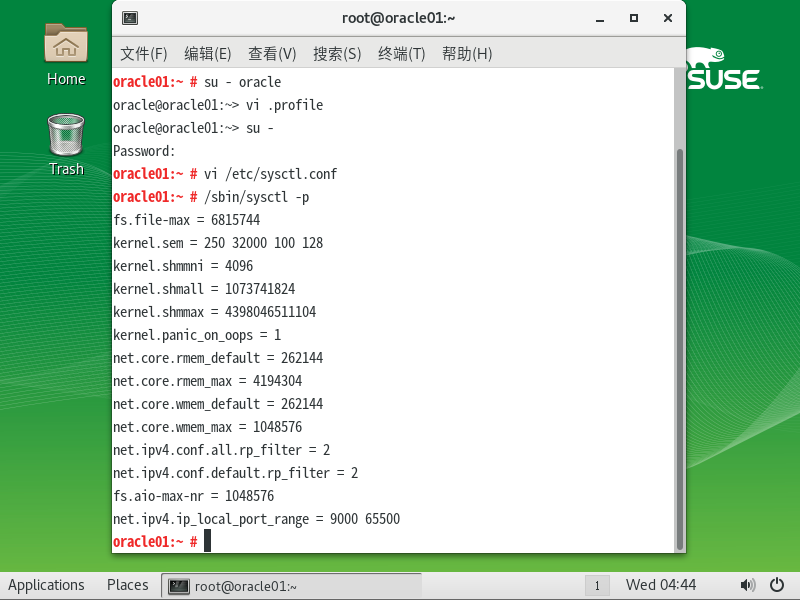Select the root@oracle01:~ taskbar window button

(292, 586)
